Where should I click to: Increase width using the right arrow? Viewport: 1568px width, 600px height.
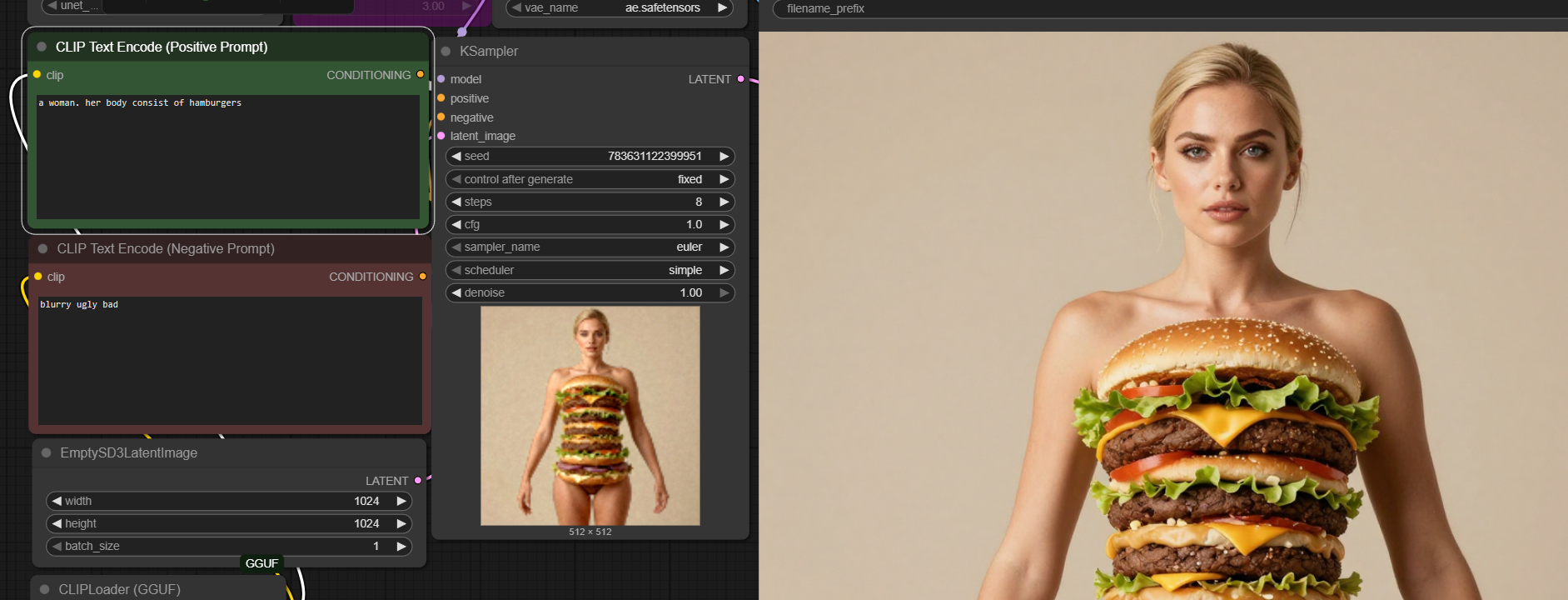pyautogui.click(x=401, y=501)
